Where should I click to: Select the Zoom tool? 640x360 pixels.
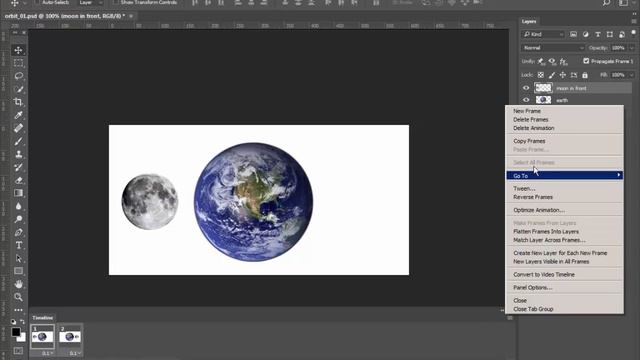click(x=18, y=297)
